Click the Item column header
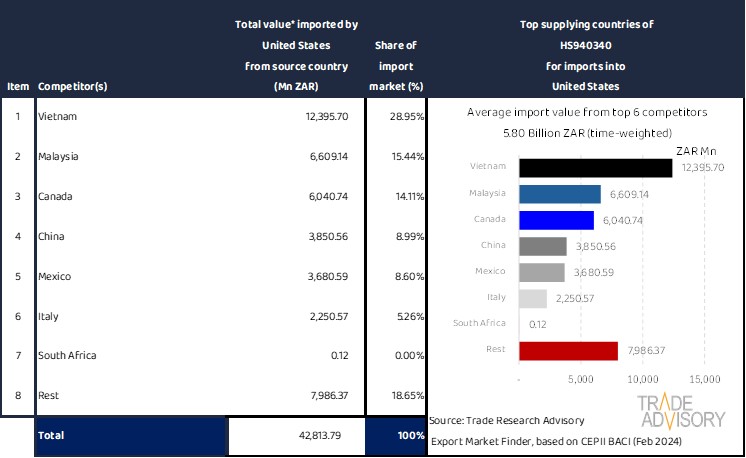Image resolution: width=746 pixels, height=458 pixels. (17, 86)
